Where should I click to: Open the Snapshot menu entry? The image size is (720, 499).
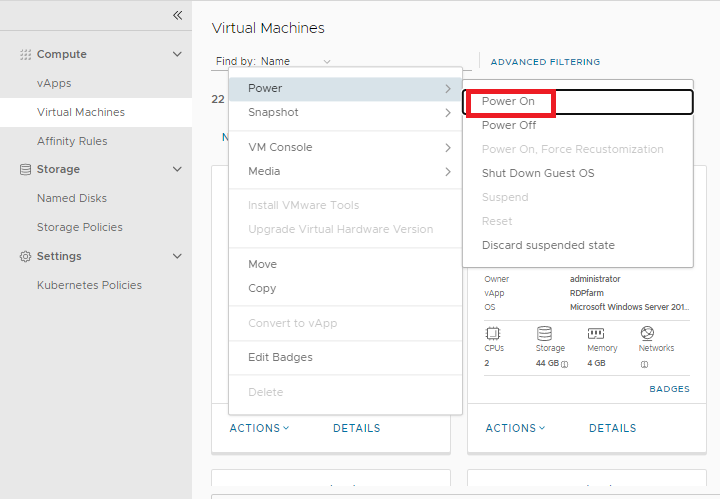[345, 112]
